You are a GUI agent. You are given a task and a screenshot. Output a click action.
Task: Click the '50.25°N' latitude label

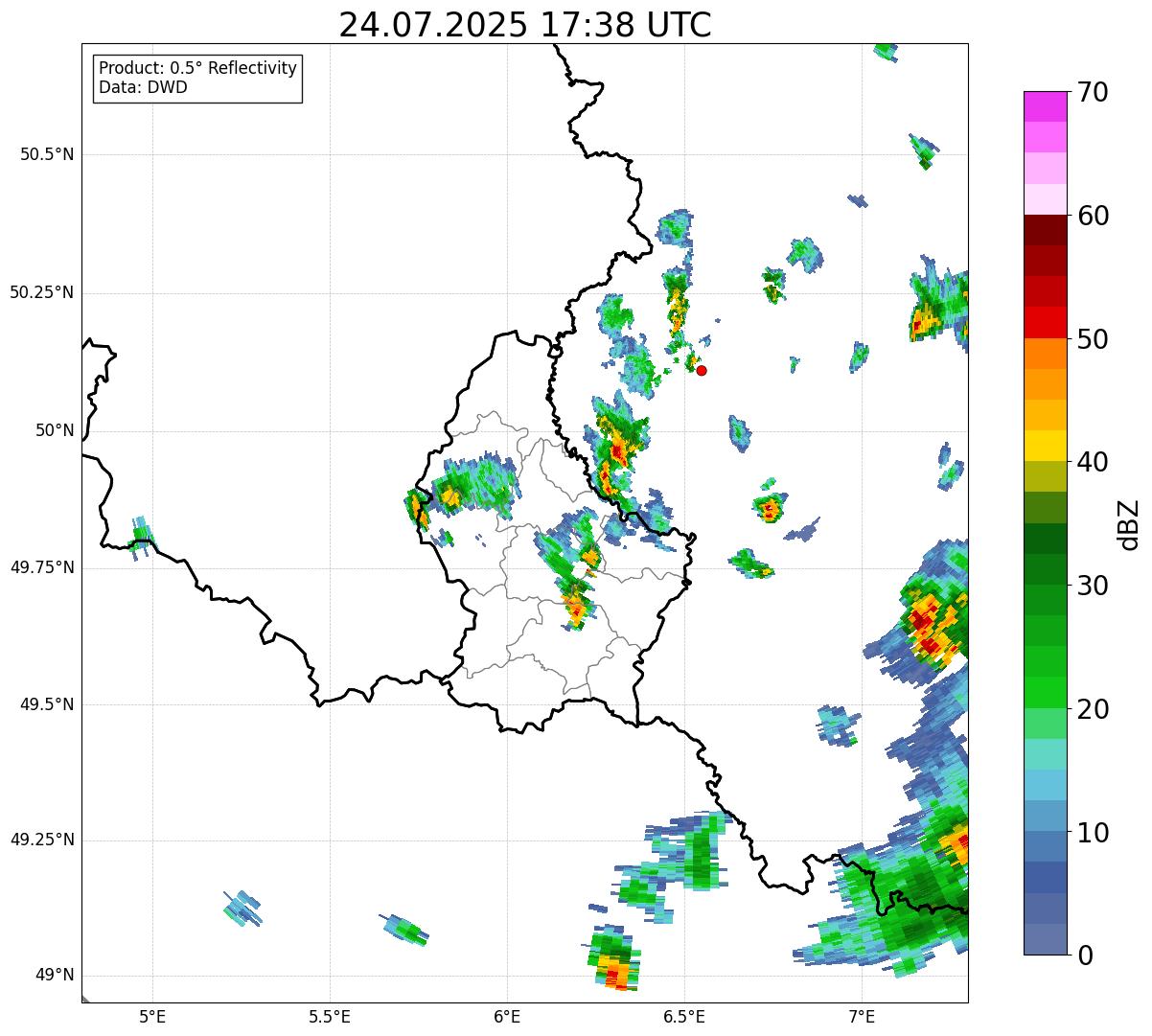[x=42, y=293]
